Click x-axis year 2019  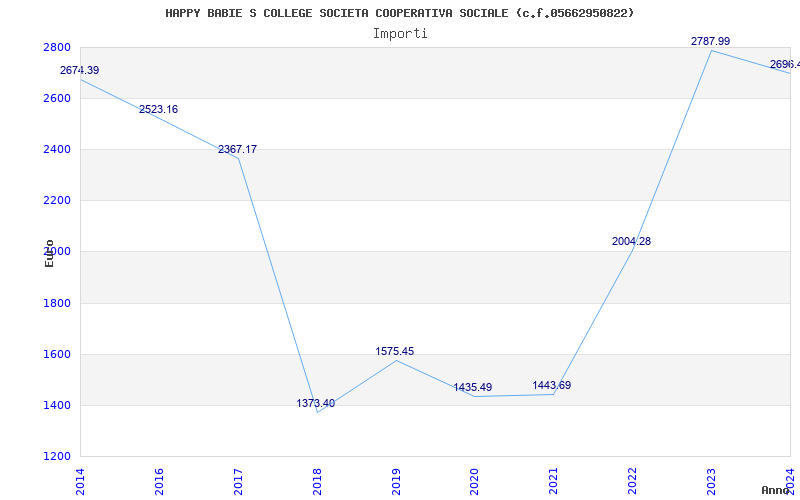[396, 481]
